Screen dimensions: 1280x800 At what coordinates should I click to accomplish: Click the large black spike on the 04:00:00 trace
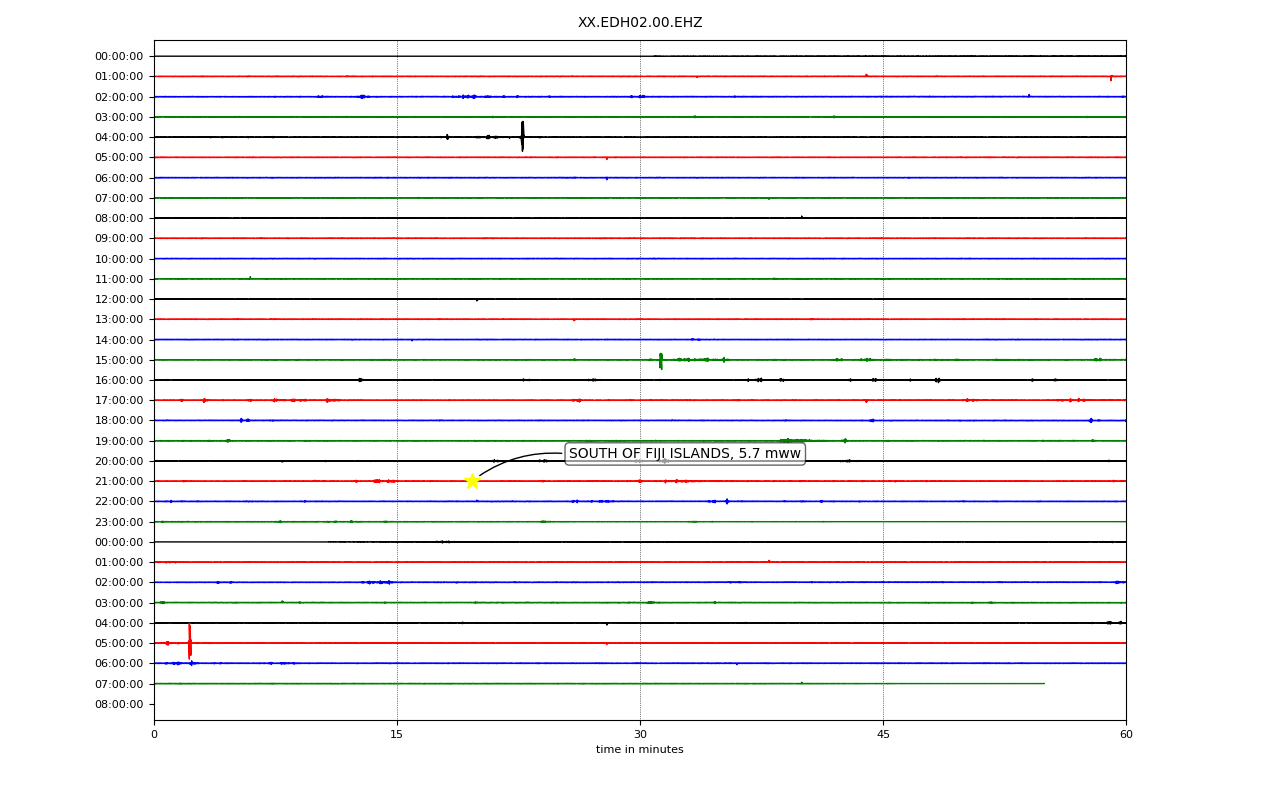click(x=522, y=136)
